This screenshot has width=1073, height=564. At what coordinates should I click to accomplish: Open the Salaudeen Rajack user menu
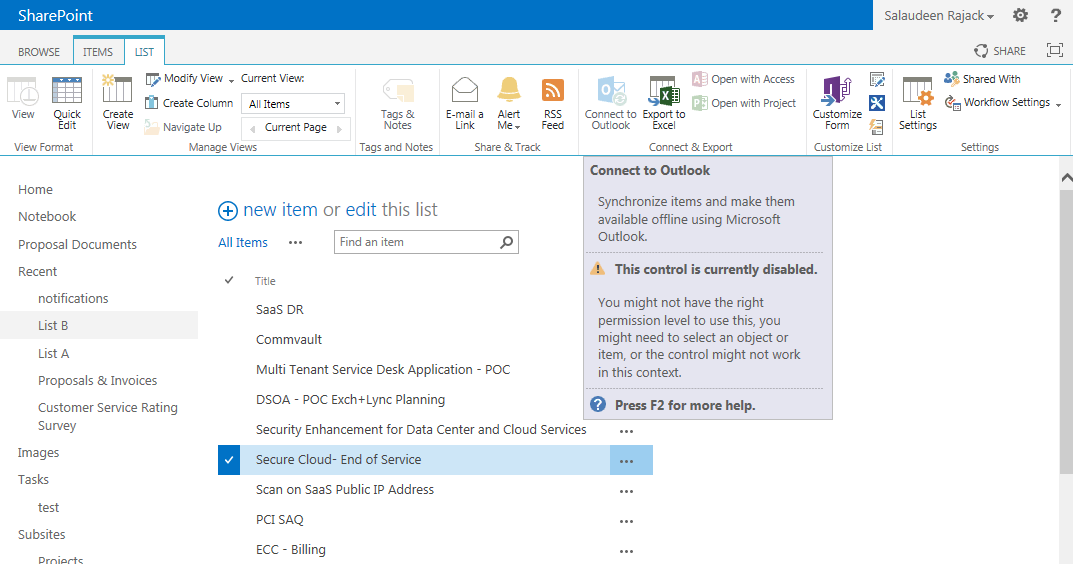pos(938,15)
